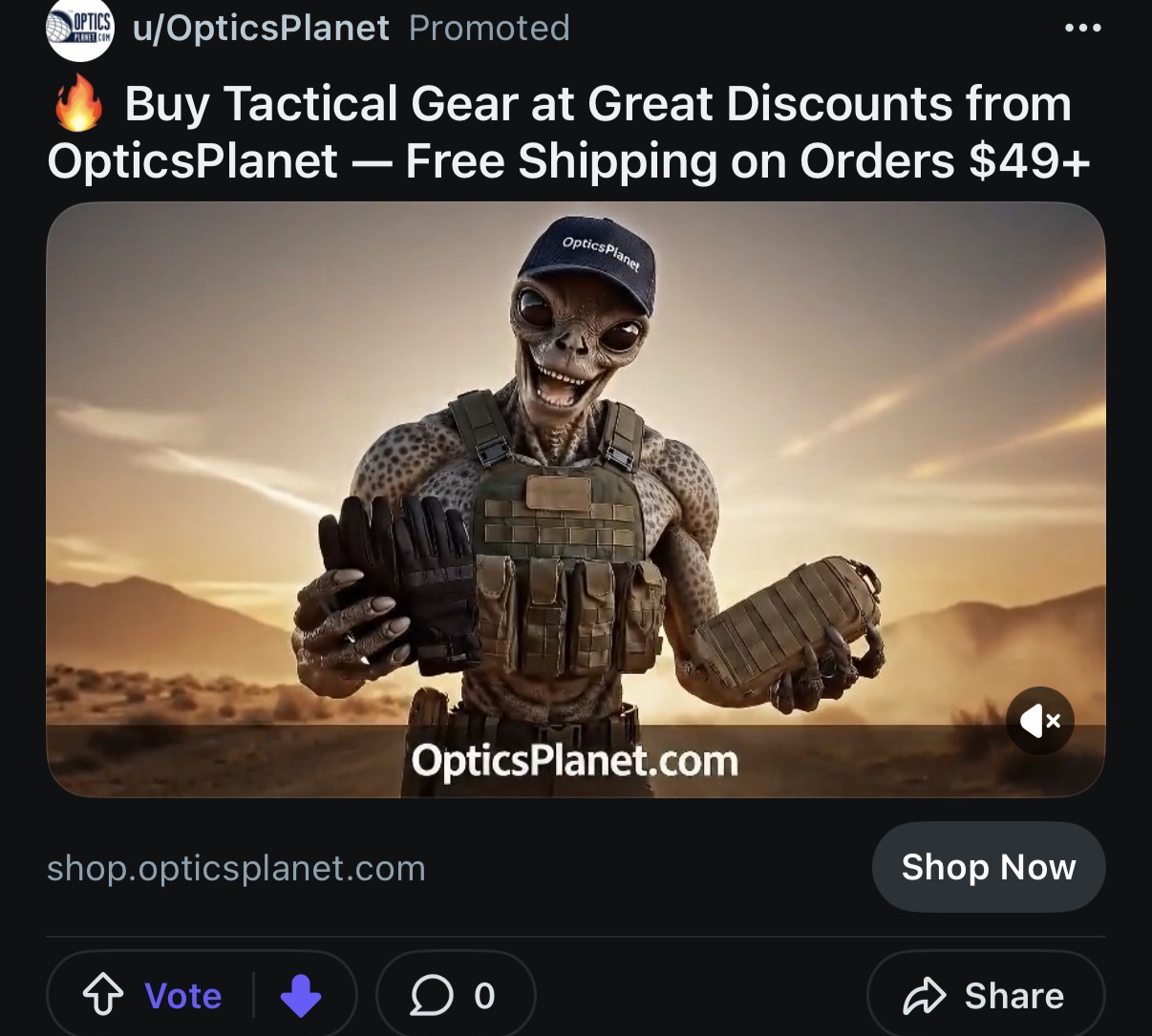Click the OpticsPlanet.com video banner text
1152x1036 pixels.
575,761
